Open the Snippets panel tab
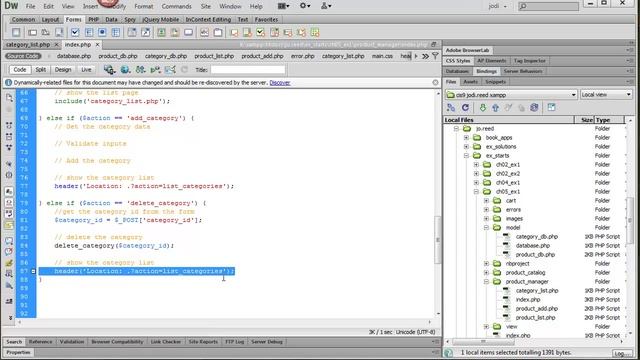This screenshot has width=640, height=360. tap(496, 82)
